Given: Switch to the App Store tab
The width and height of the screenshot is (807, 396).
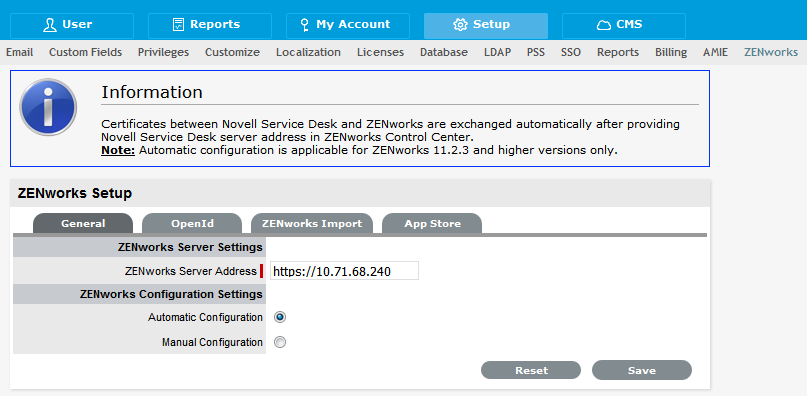Looking at the screenshot, I should click(x=432, y=223).
